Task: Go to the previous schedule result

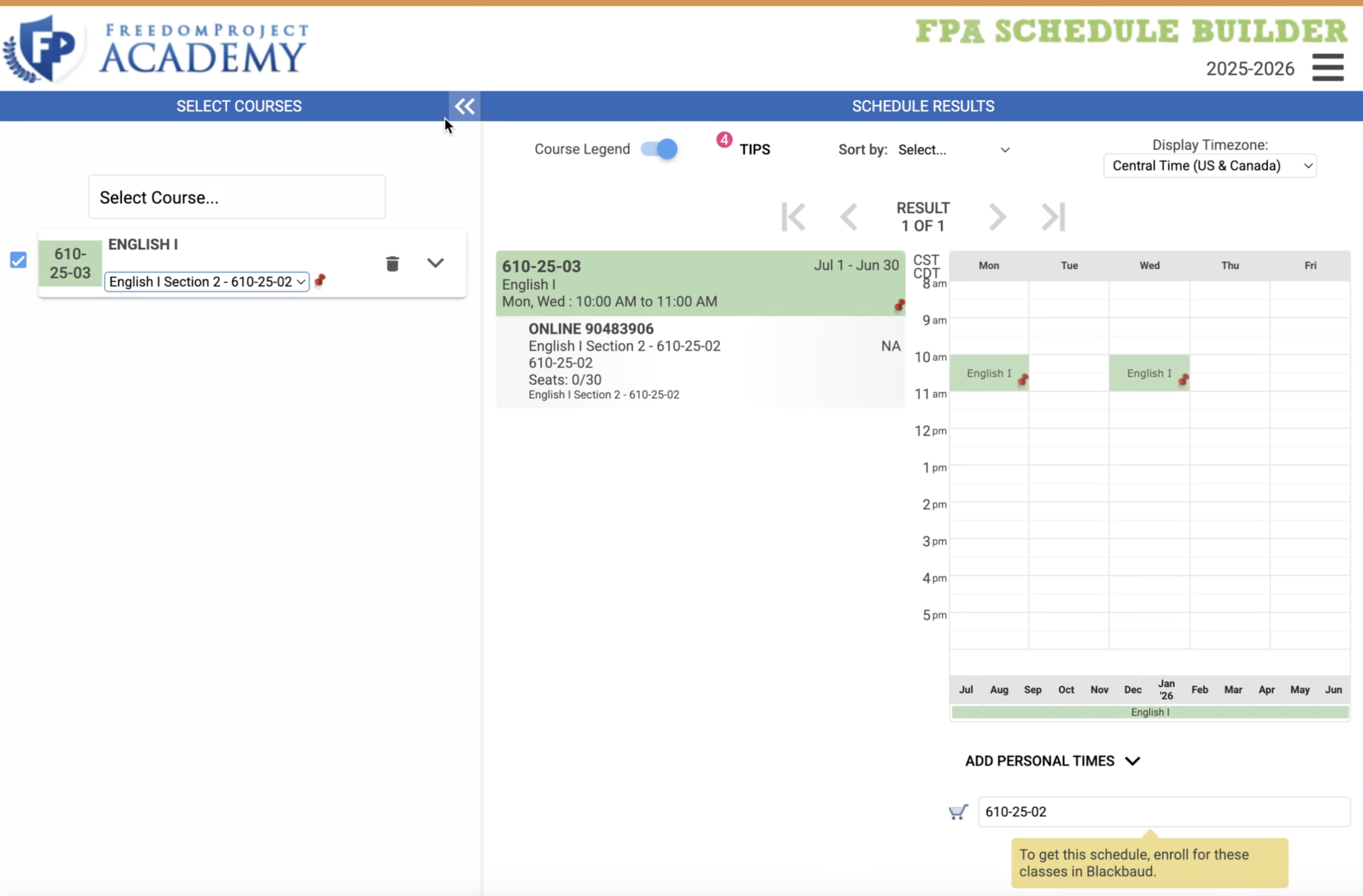Action: [849, 217]
